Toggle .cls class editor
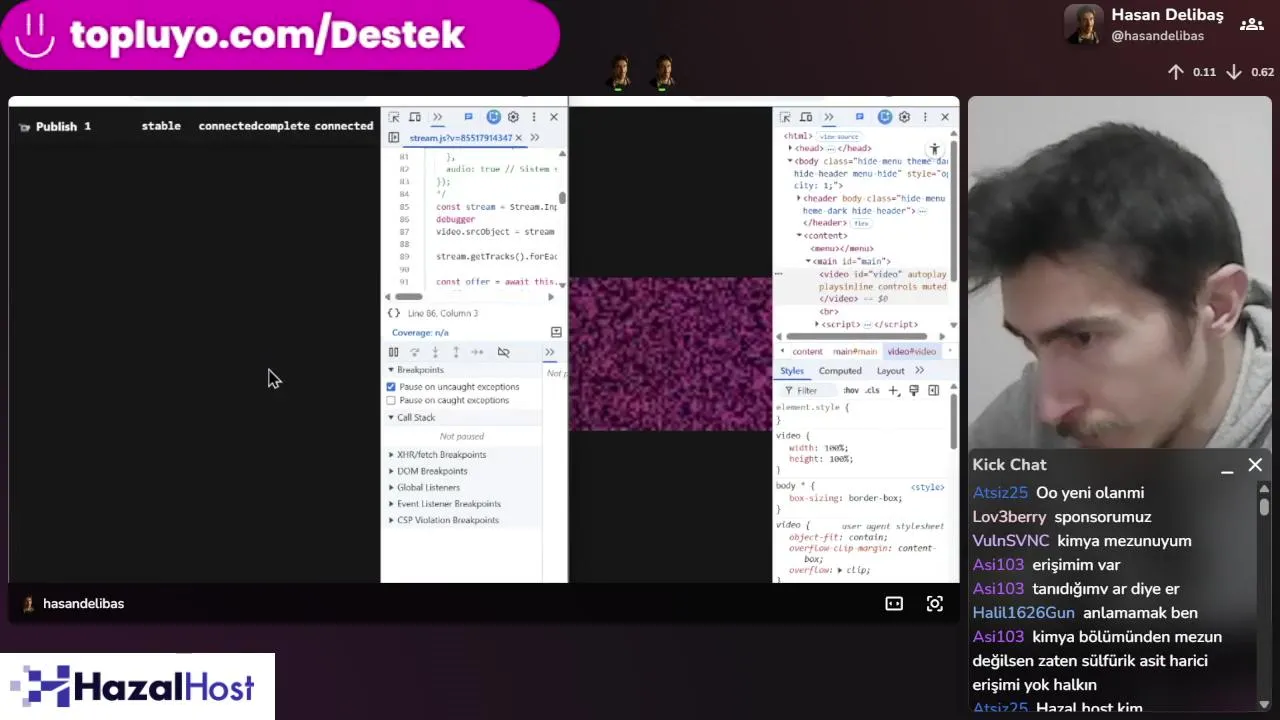The height and width of the screenshot is (720, 1280). pos(872,391)
